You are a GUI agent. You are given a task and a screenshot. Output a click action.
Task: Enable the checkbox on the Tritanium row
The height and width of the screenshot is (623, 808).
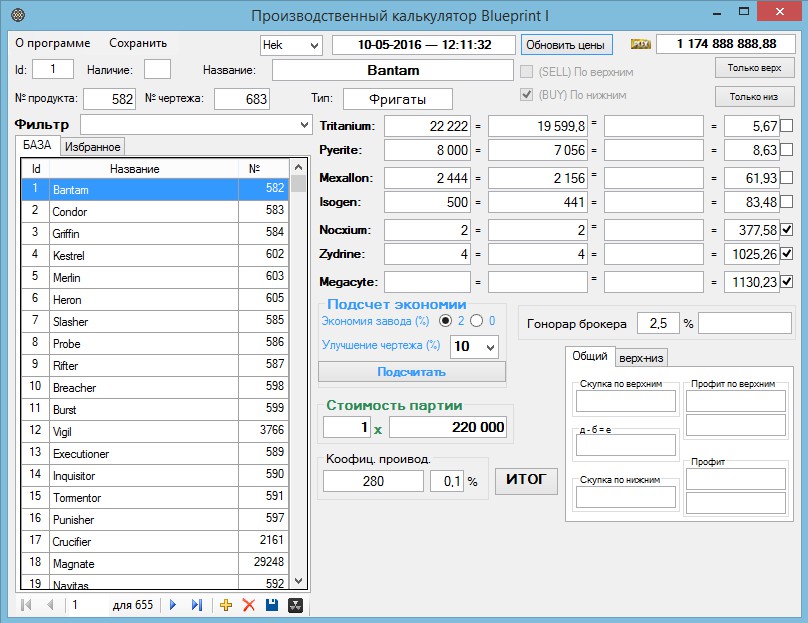pos(787,126)
